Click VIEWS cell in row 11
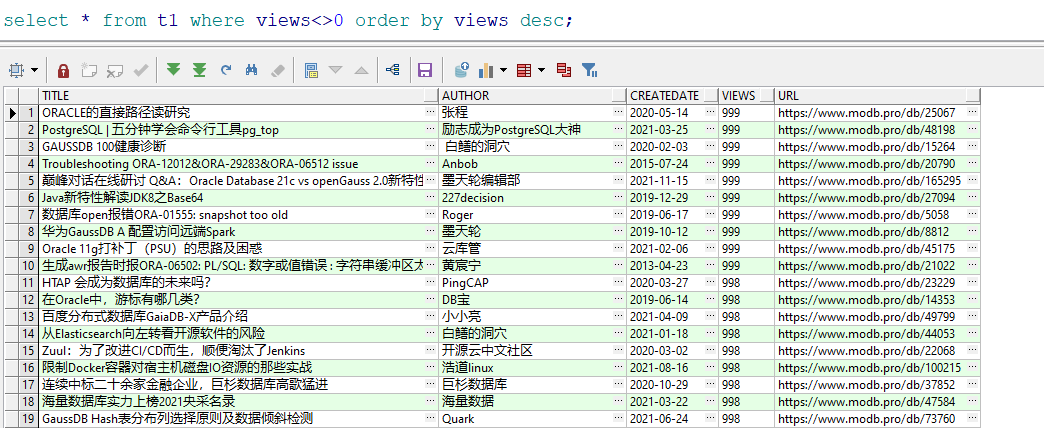 (x=747, y=283)
